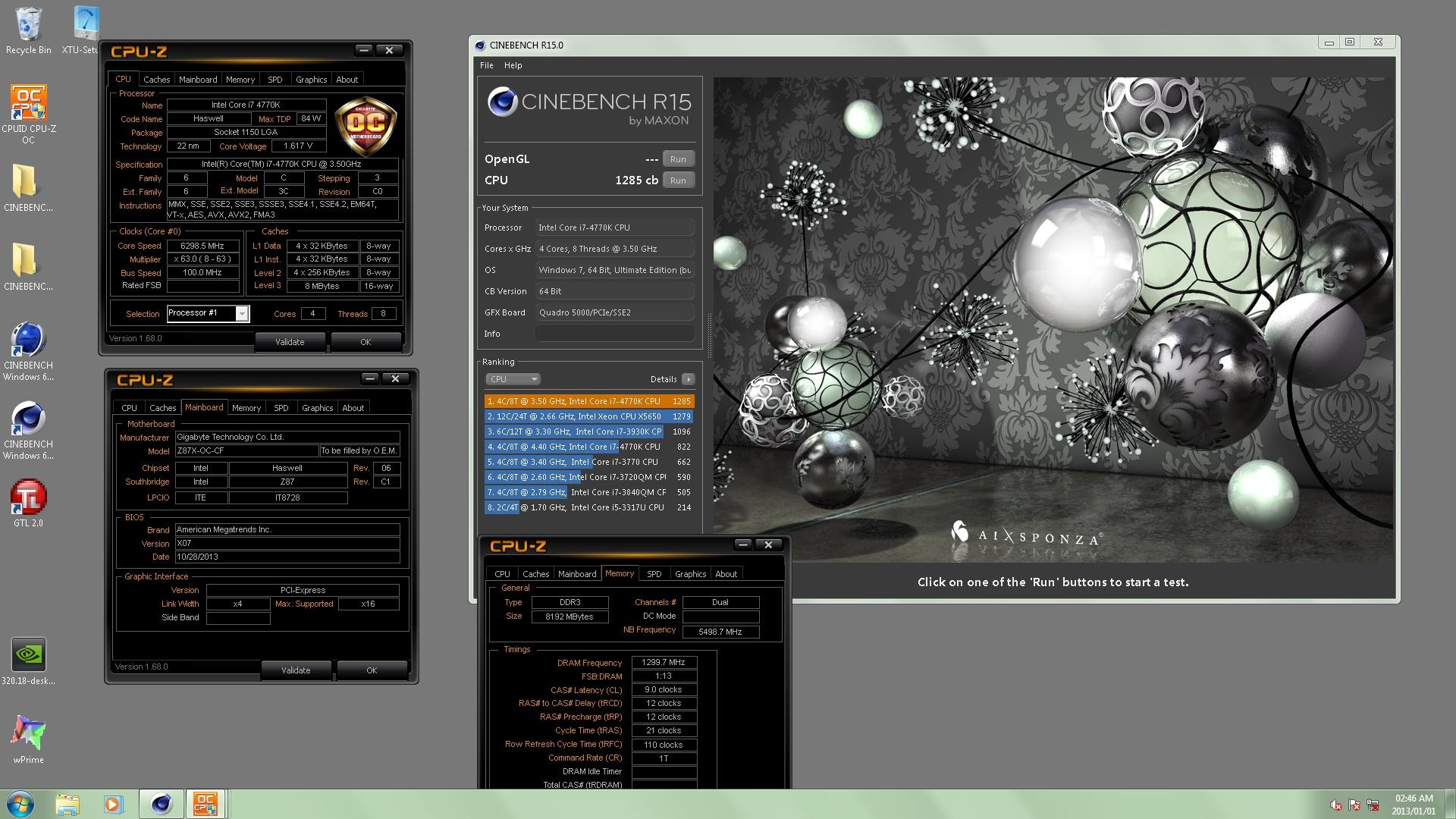Click OK in top CPU-Z window
The height and width of the screenshot is (819, 1456).
[366, 342]
